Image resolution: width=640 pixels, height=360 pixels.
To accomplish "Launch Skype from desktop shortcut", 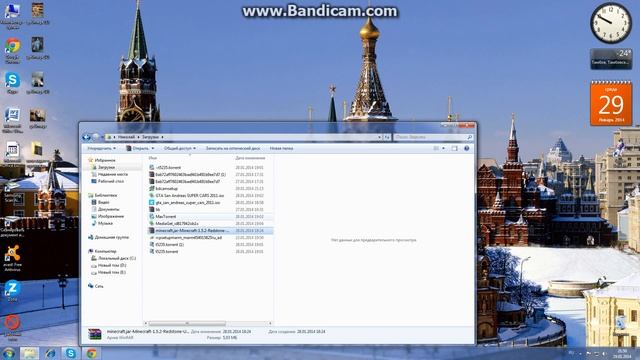I will coord(12,83).
